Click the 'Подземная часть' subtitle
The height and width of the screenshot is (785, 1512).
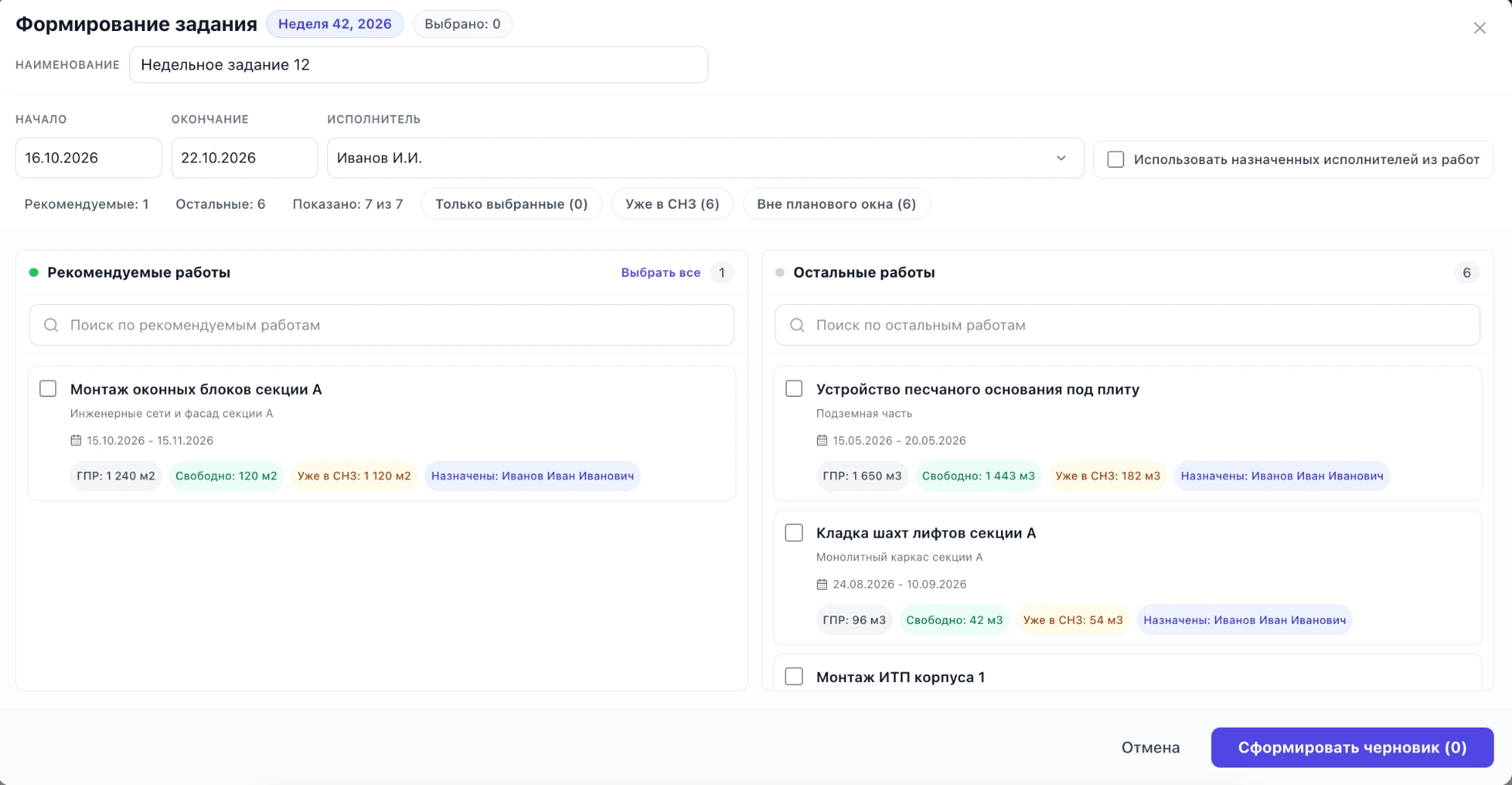click(x=864, y=414)
